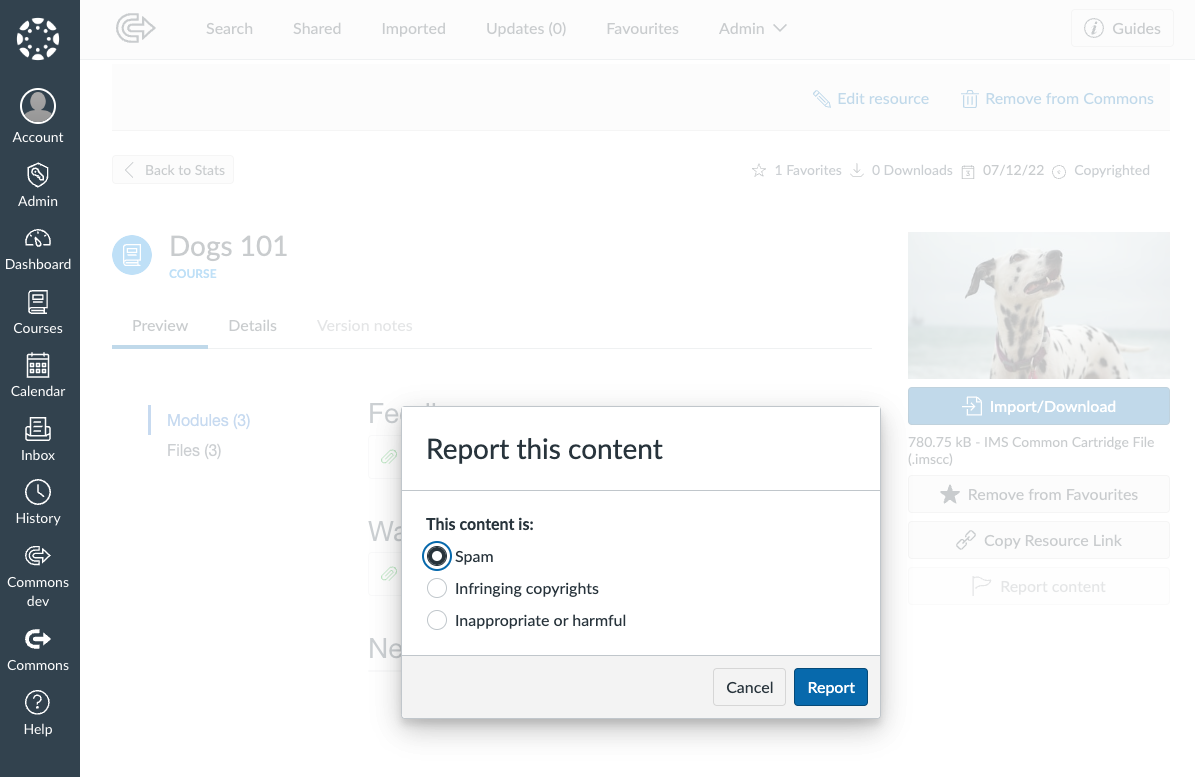Switch to the Details tab
Screen dimensions: 1195x777
click(x=252, y=326)
